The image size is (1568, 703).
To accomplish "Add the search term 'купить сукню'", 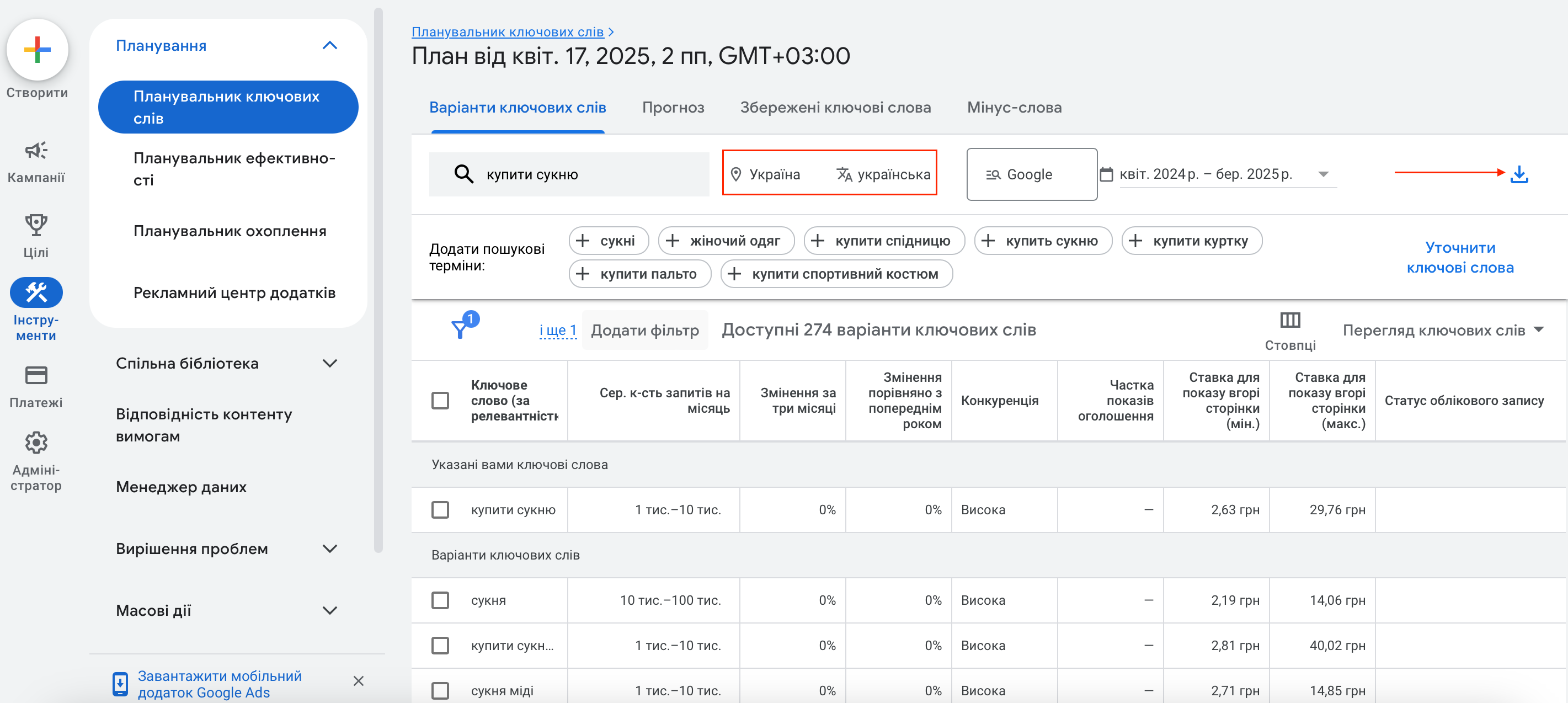I will click(x=1043, y=241).
